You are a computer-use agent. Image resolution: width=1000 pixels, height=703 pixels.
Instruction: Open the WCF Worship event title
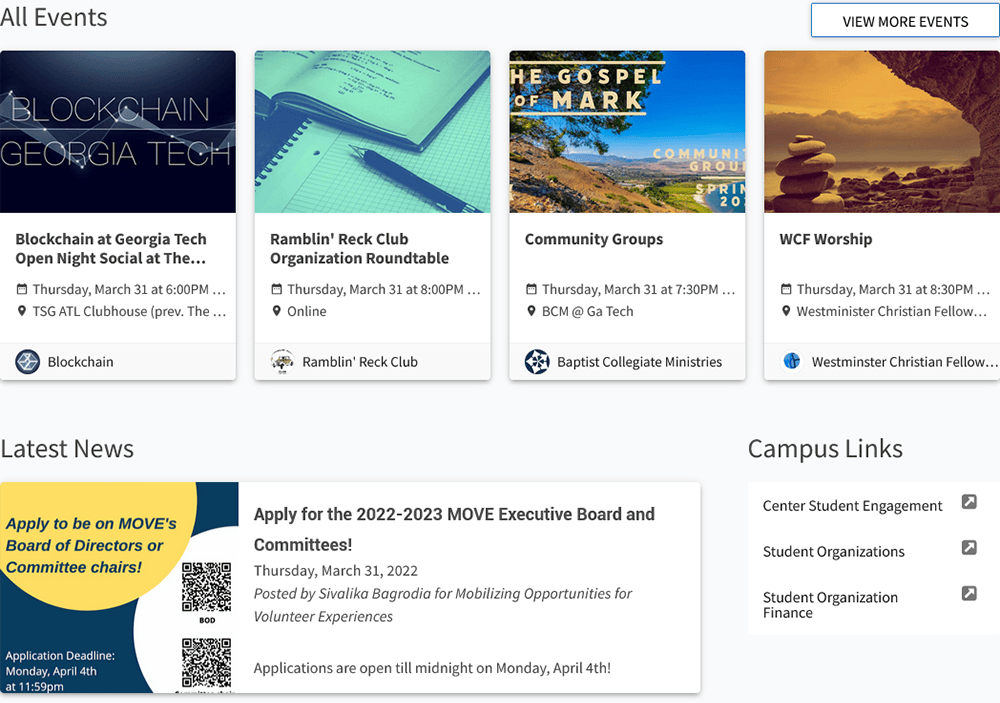point(825,239)
